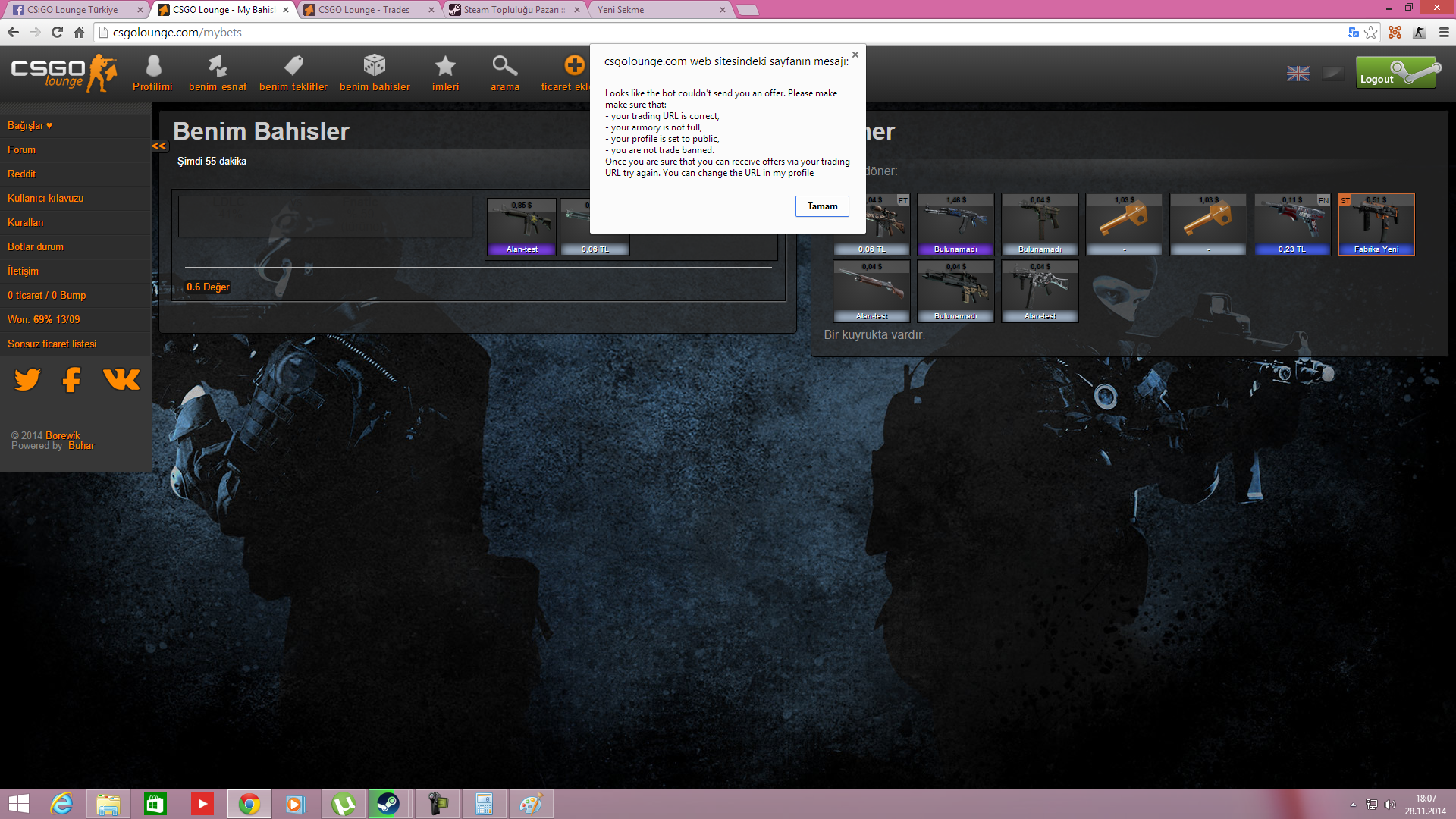Click the Tamam button in the dialog

[822, 206]
